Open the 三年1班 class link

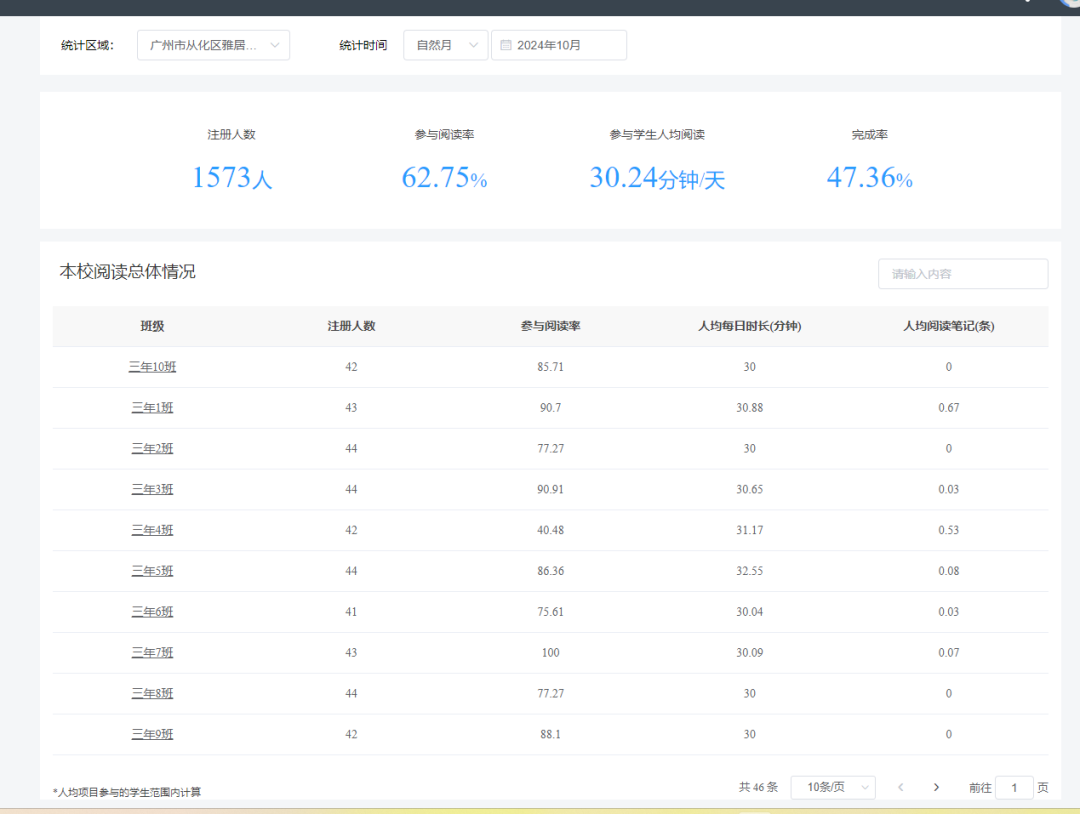152,408
